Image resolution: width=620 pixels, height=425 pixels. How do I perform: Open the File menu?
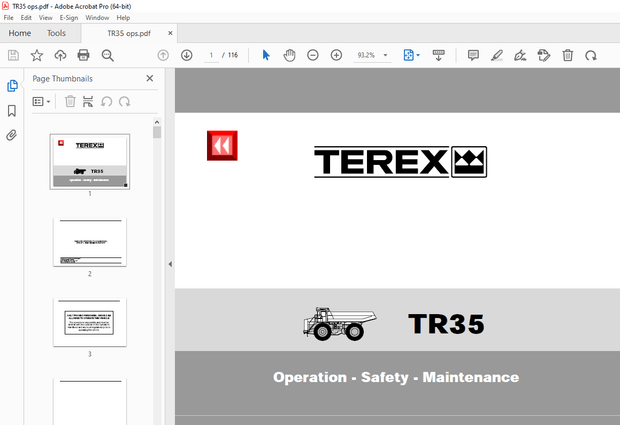8,18
